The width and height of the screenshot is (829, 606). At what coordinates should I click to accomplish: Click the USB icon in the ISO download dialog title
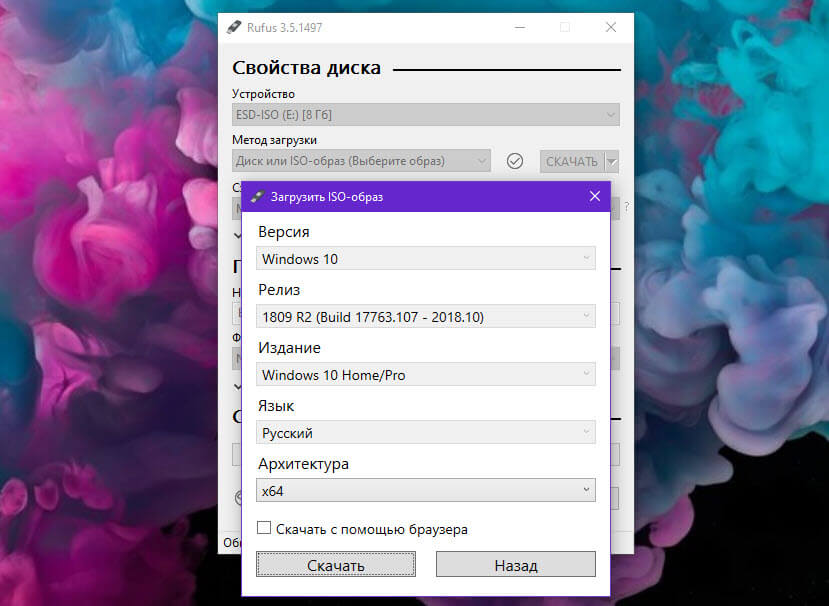pos(257,197)
